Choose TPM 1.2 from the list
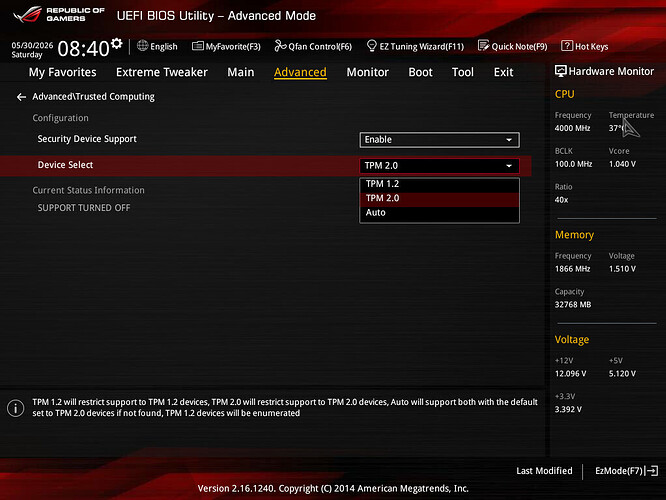This screenshot has height=500, width=666. tap(439, 184)
